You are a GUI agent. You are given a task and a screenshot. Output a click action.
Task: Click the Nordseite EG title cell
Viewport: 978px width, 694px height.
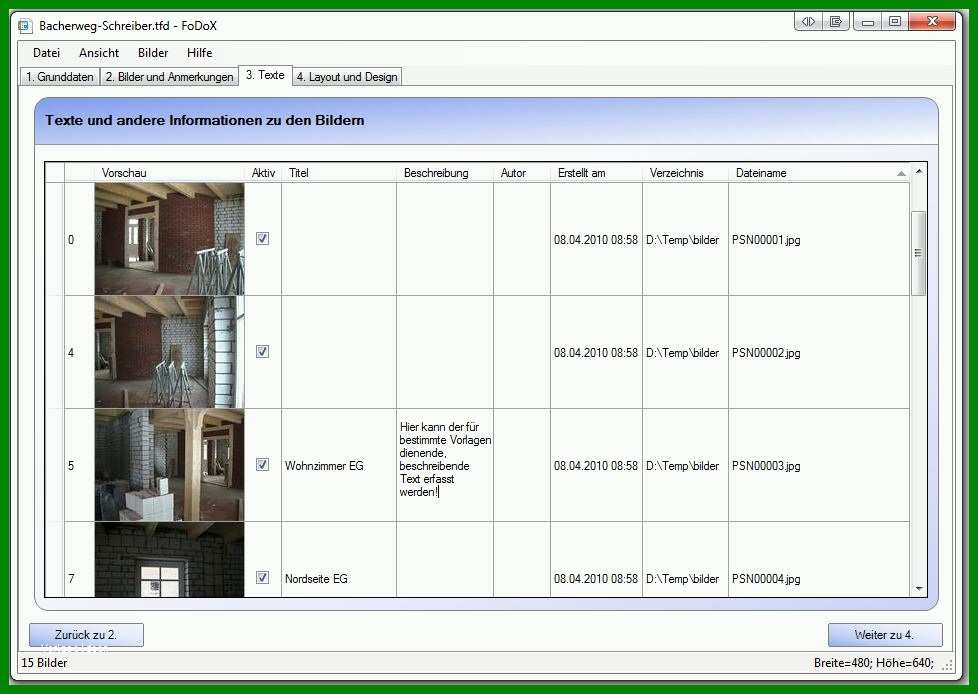[339, 559]
